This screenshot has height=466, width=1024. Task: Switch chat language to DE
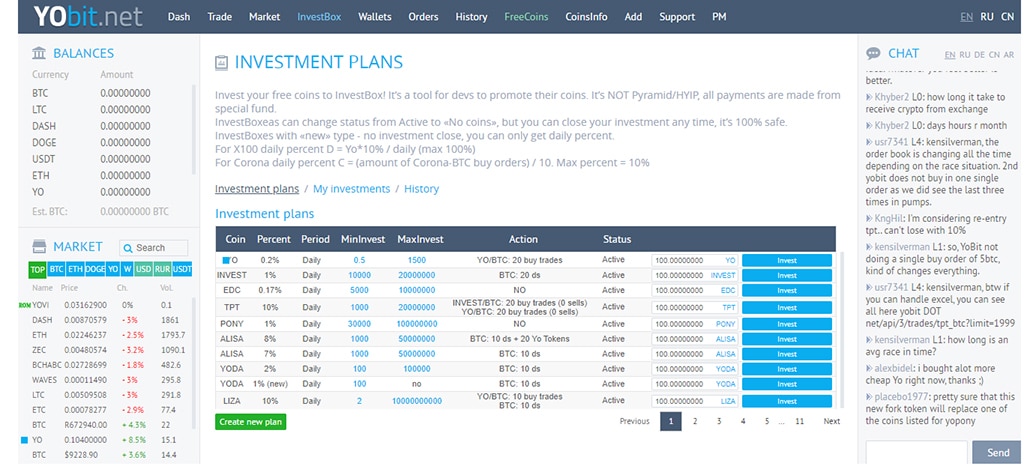click(x=979, y=55)
